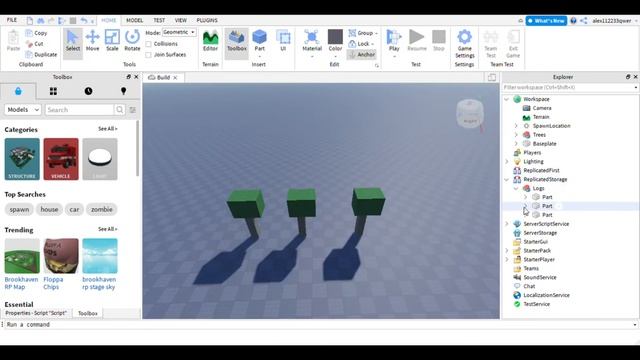Click the Paste button
The image size is (640, 360).
pyautogui.click(x=13, y=41)
